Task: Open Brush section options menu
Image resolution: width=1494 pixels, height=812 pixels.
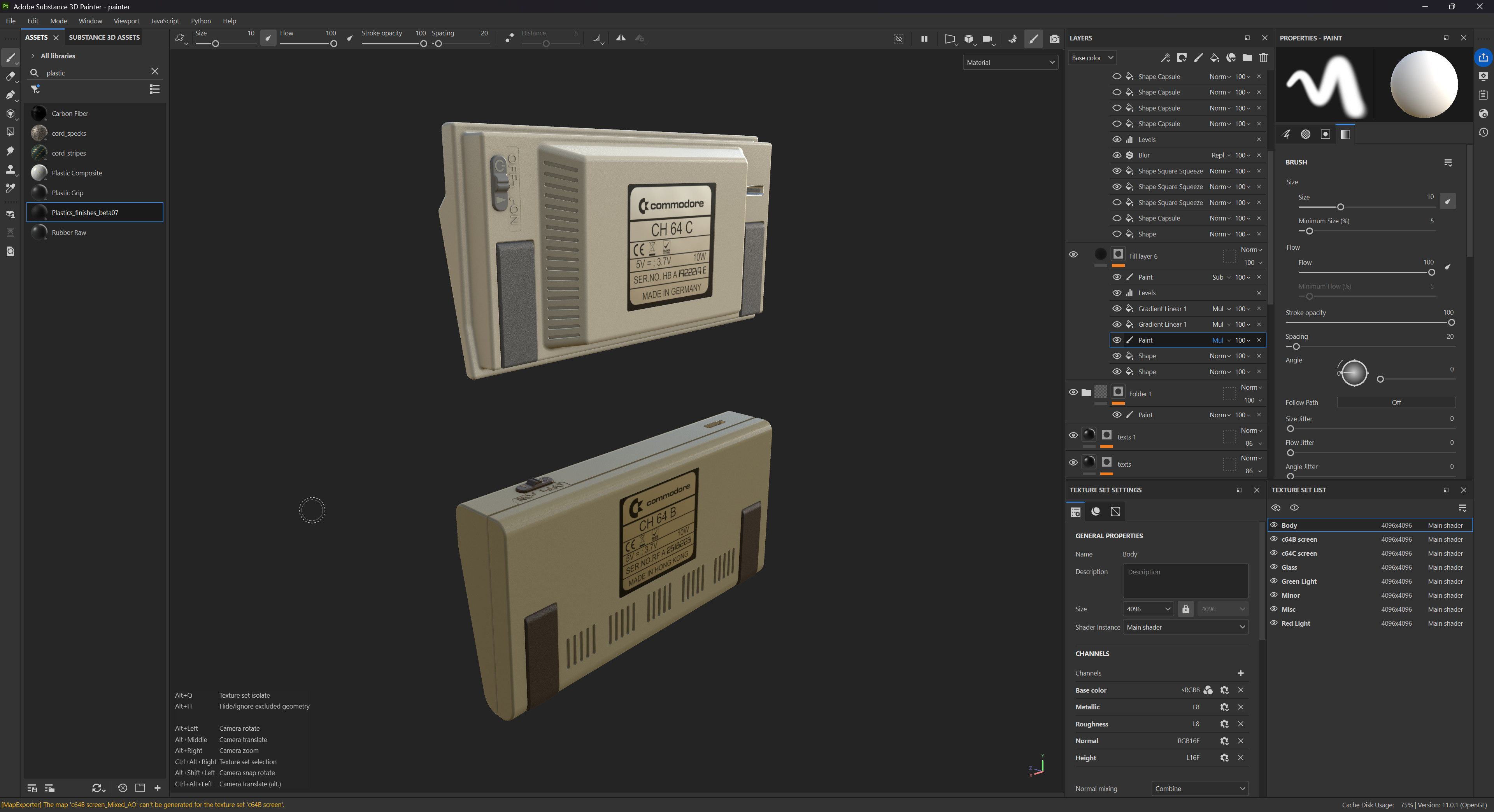Action: coord(1448,163)
